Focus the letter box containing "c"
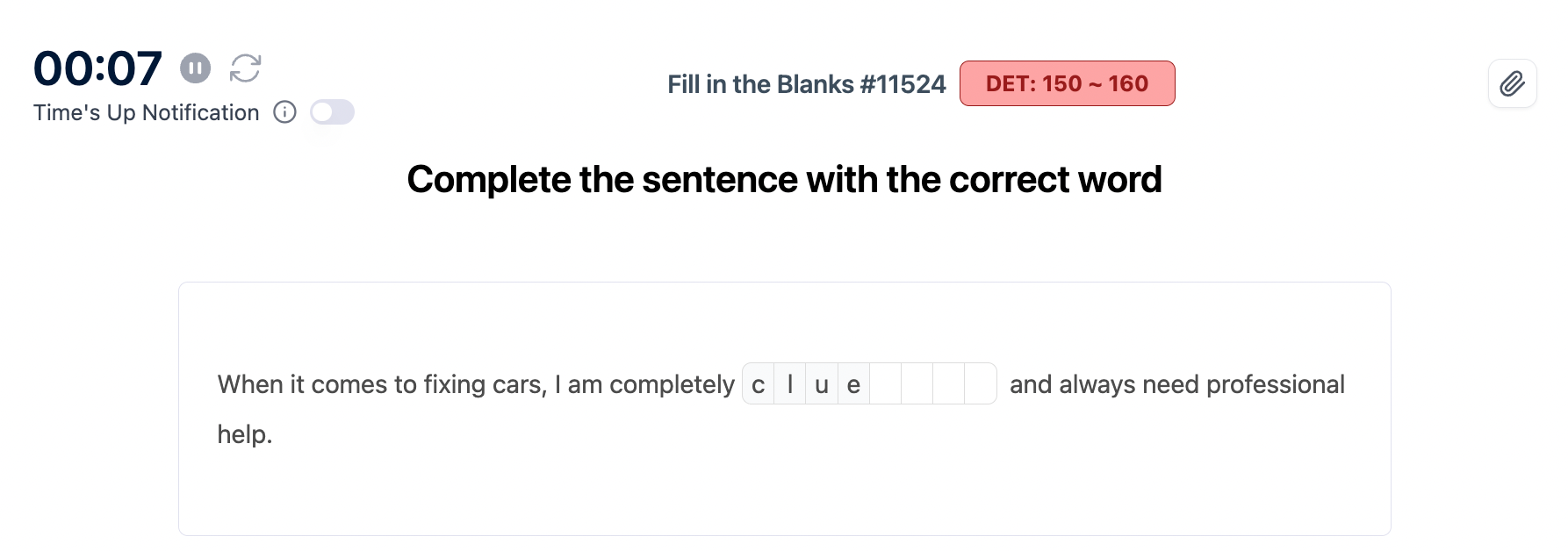The height and width of the screenshot is (551, 1568). click(759, 384)
